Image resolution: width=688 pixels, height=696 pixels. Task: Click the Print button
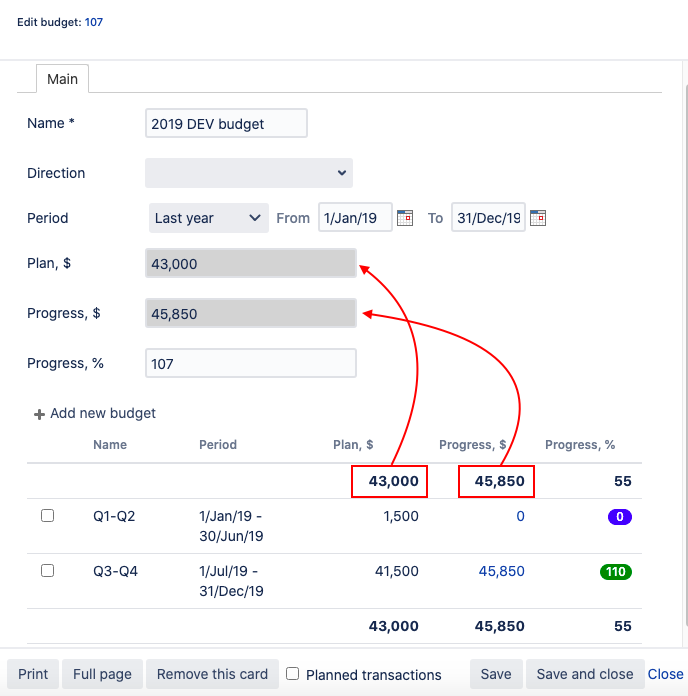[x=33, y=674]
